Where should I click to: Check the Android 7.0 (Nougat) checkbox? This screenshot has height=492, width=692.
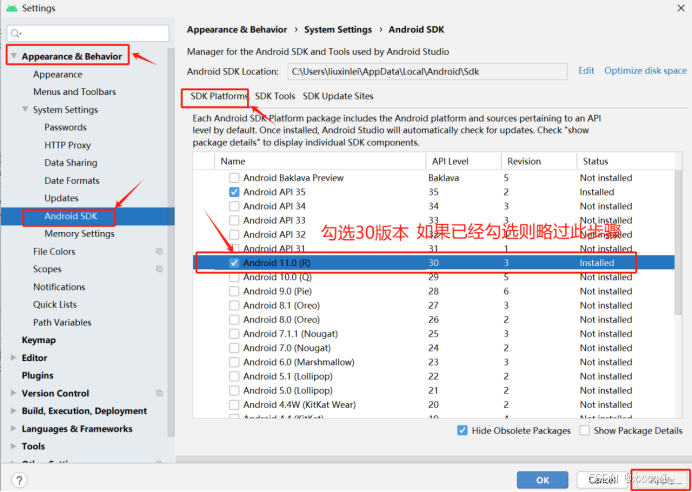234,348
